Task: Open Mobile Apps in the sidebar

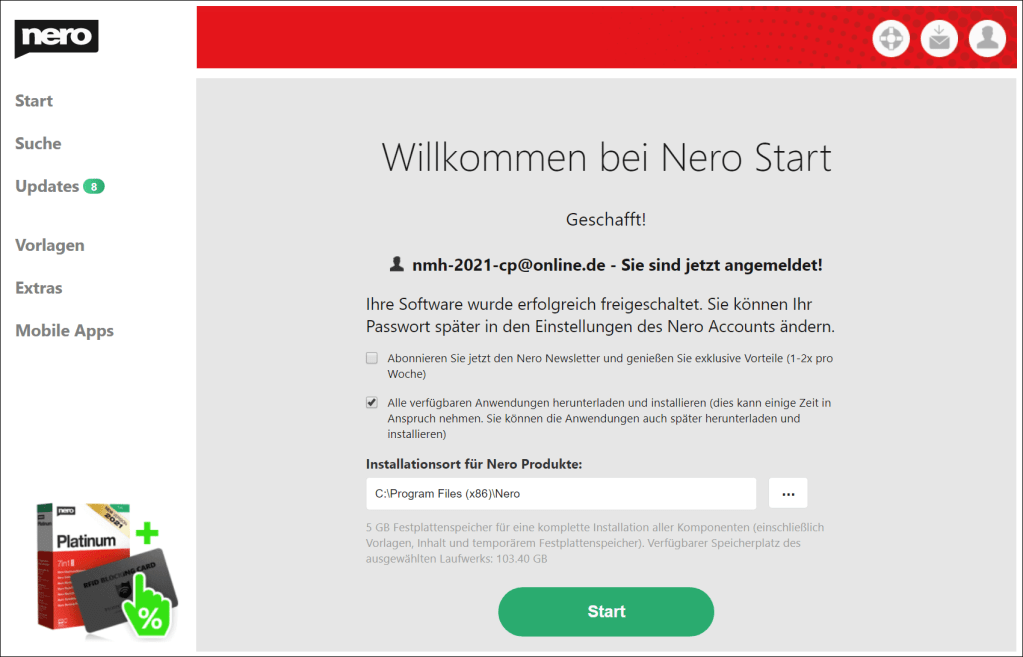Action: coord(65,331)
